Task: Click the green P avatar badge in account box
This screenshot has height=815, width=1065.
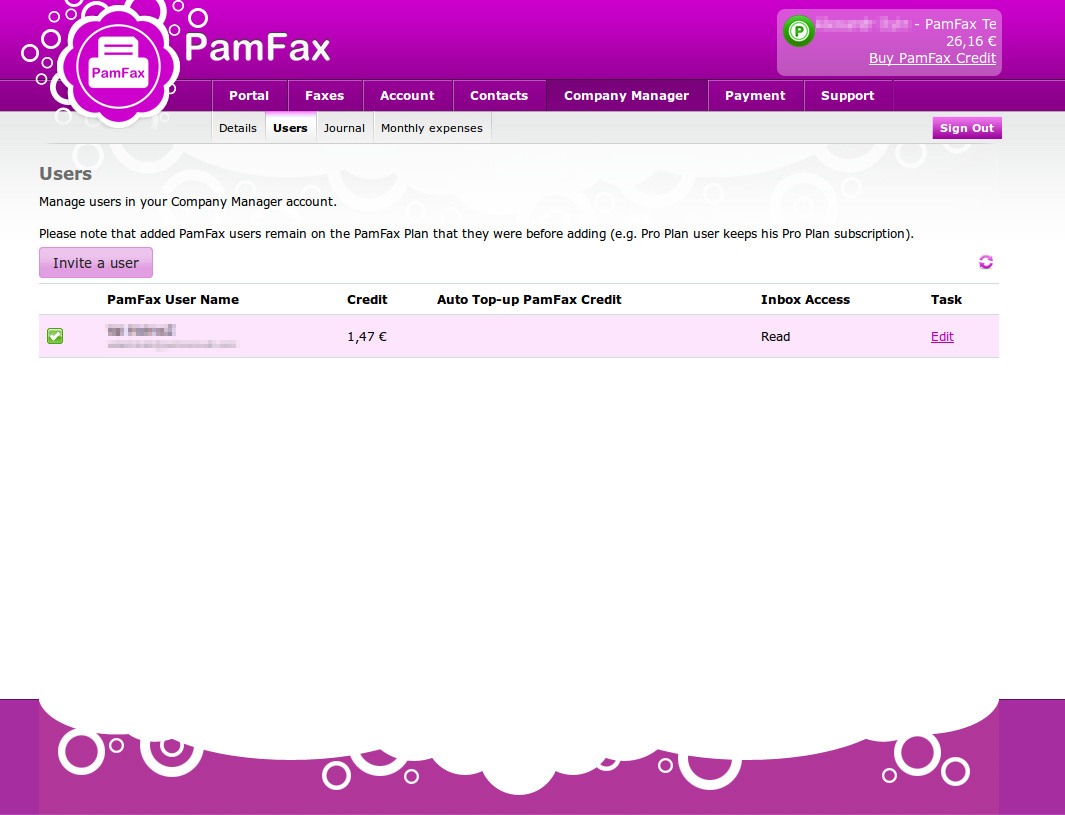Action: (798, 32)
